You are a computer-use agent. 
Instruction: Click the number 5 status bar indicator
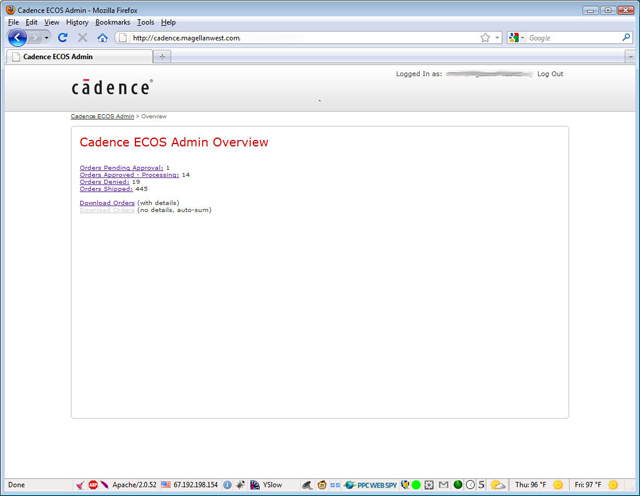tap(482, 485)
